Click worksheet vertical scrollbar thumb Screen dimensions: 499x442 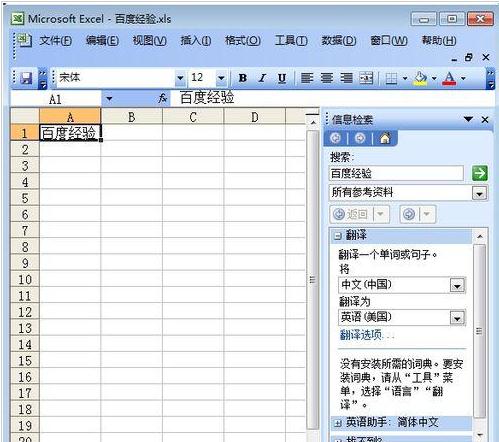(312, 279)
